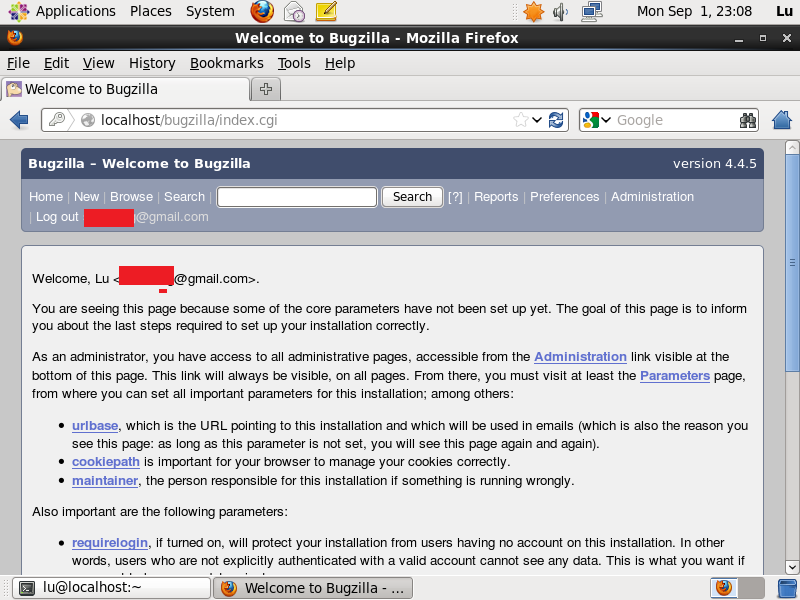
Task: Click the New bug link
Action: [x=86, y=197]
